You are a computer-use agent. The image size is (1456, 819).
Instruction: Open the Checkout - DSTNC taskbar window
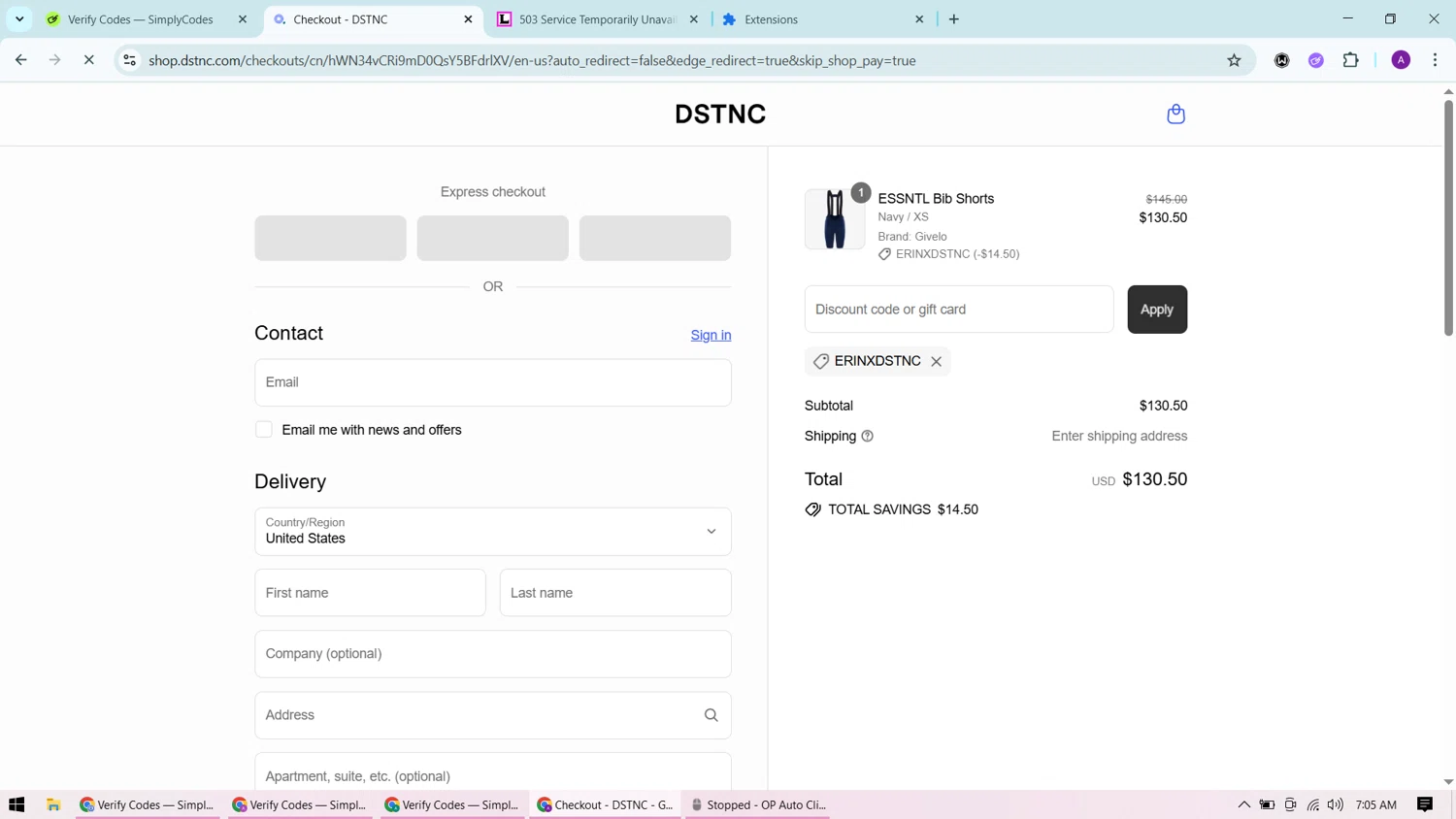pos(606,804)
